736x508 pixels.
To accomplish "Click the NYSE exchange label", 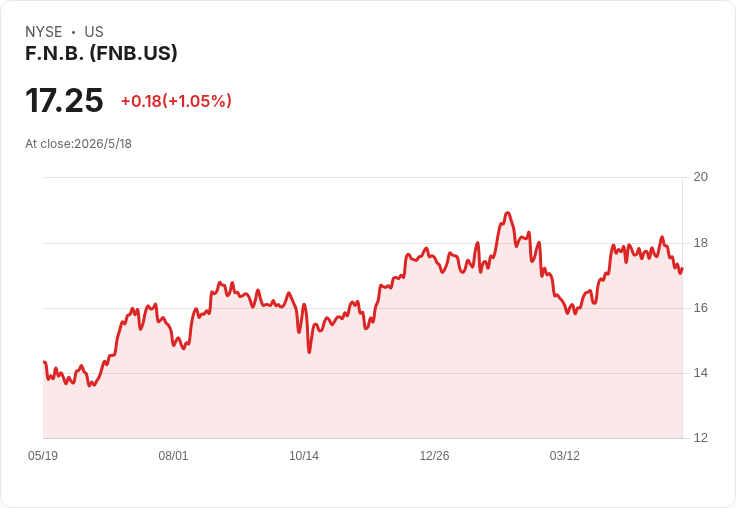I will click(x=44, y=32).
